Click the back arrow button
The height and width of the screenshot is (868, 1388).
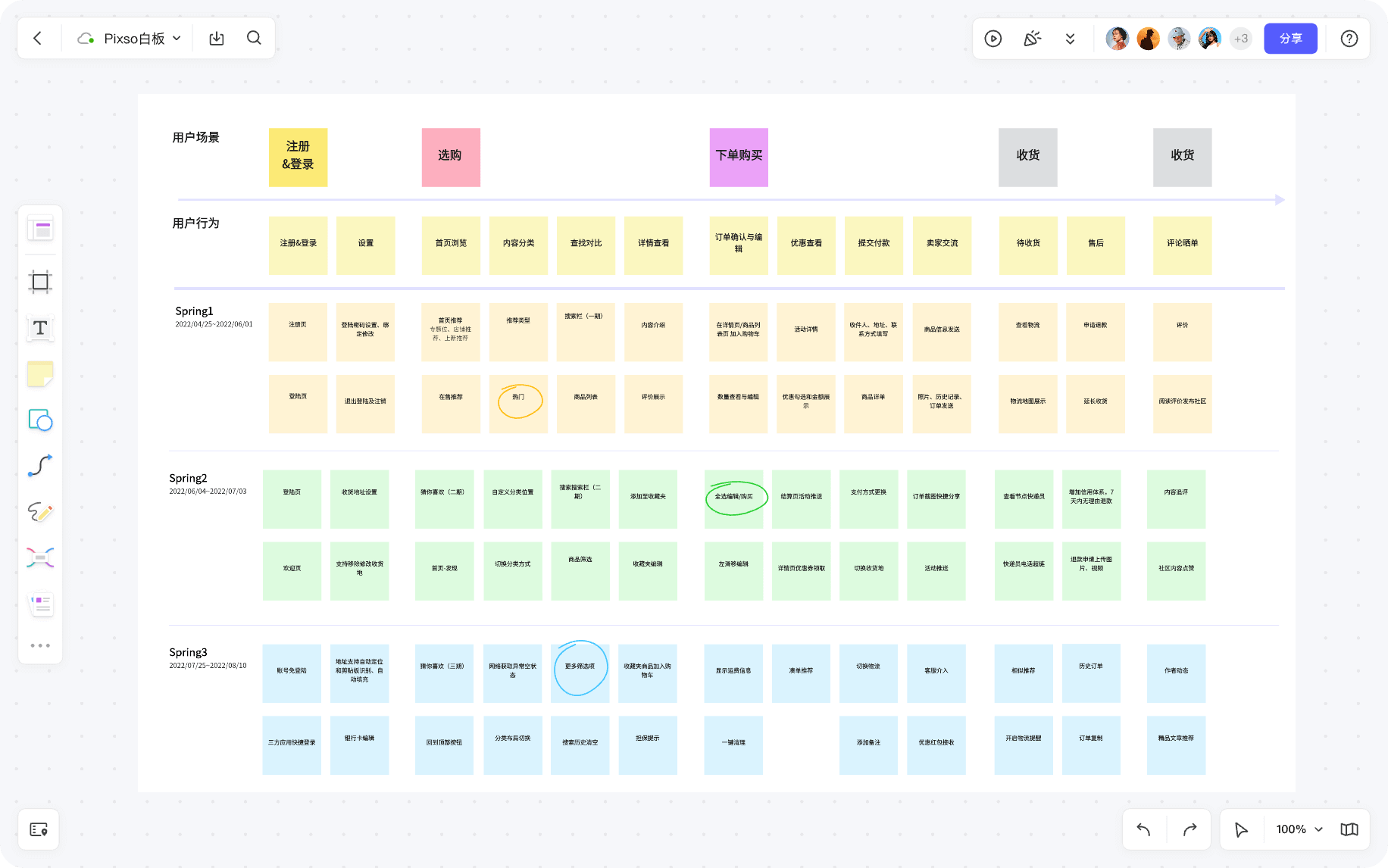(x=37, y=39)
